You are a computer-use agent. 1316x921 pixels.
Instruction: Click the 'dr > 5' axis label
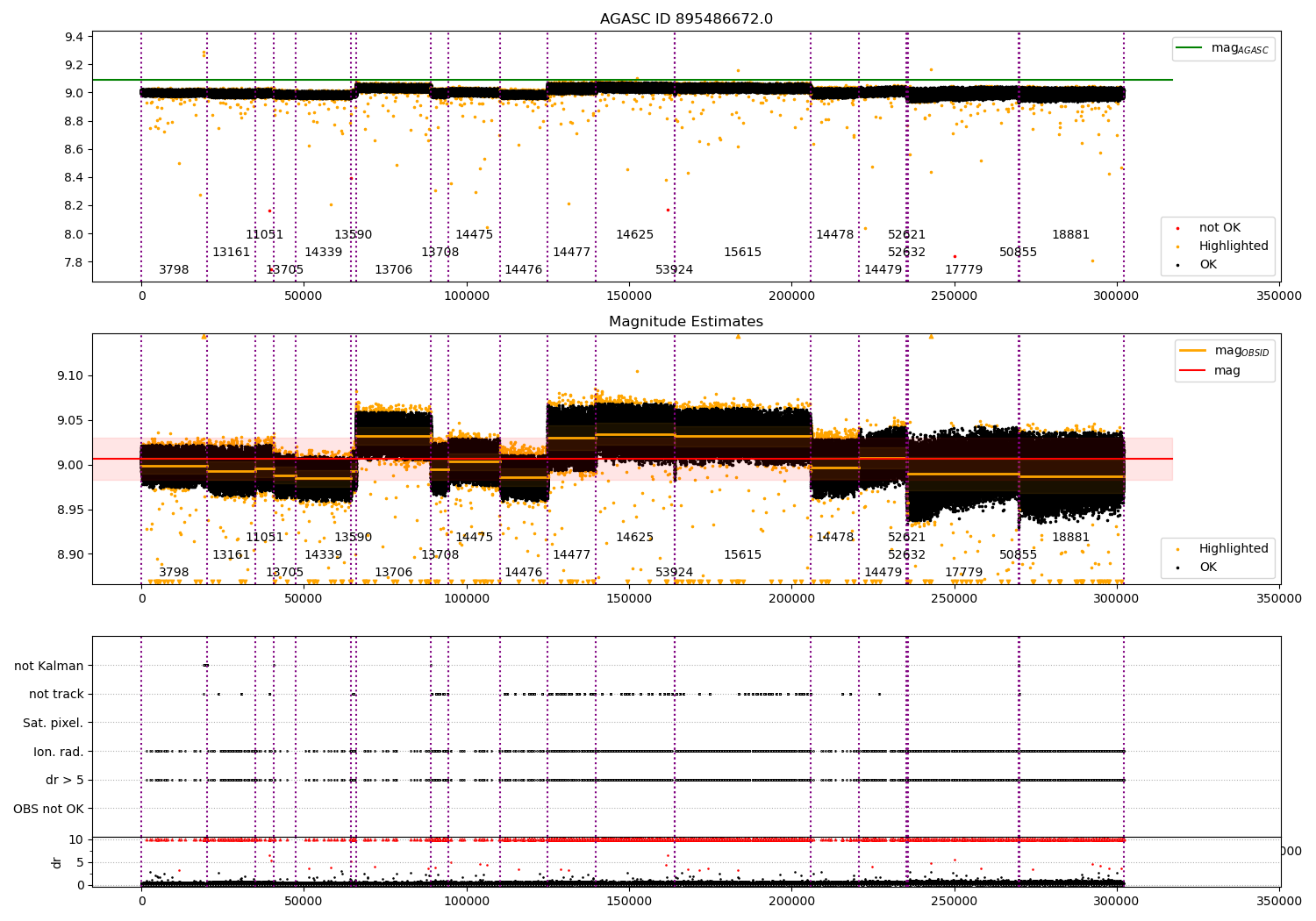[x=65, y=780]
